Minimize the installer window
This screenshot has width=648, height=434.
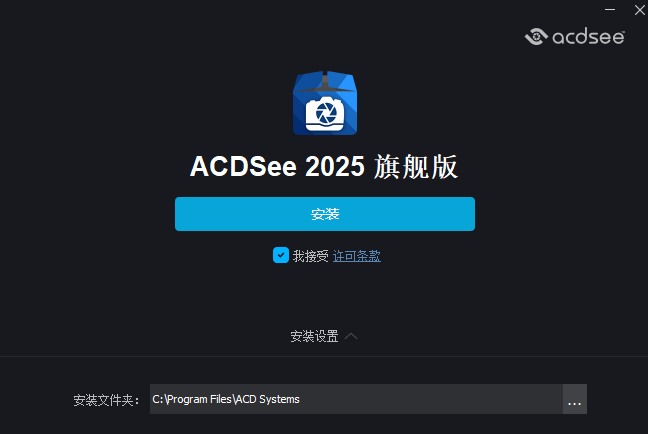[610, 10]
